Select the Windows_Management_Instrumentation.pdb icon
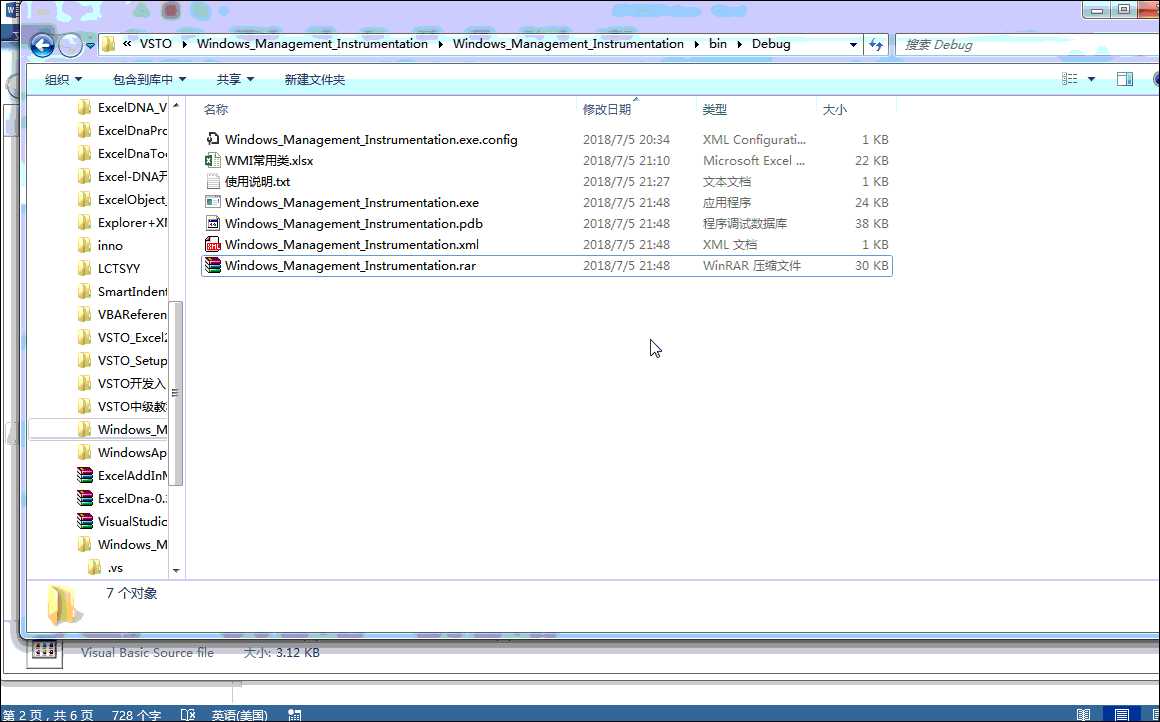 click(213, 223)
